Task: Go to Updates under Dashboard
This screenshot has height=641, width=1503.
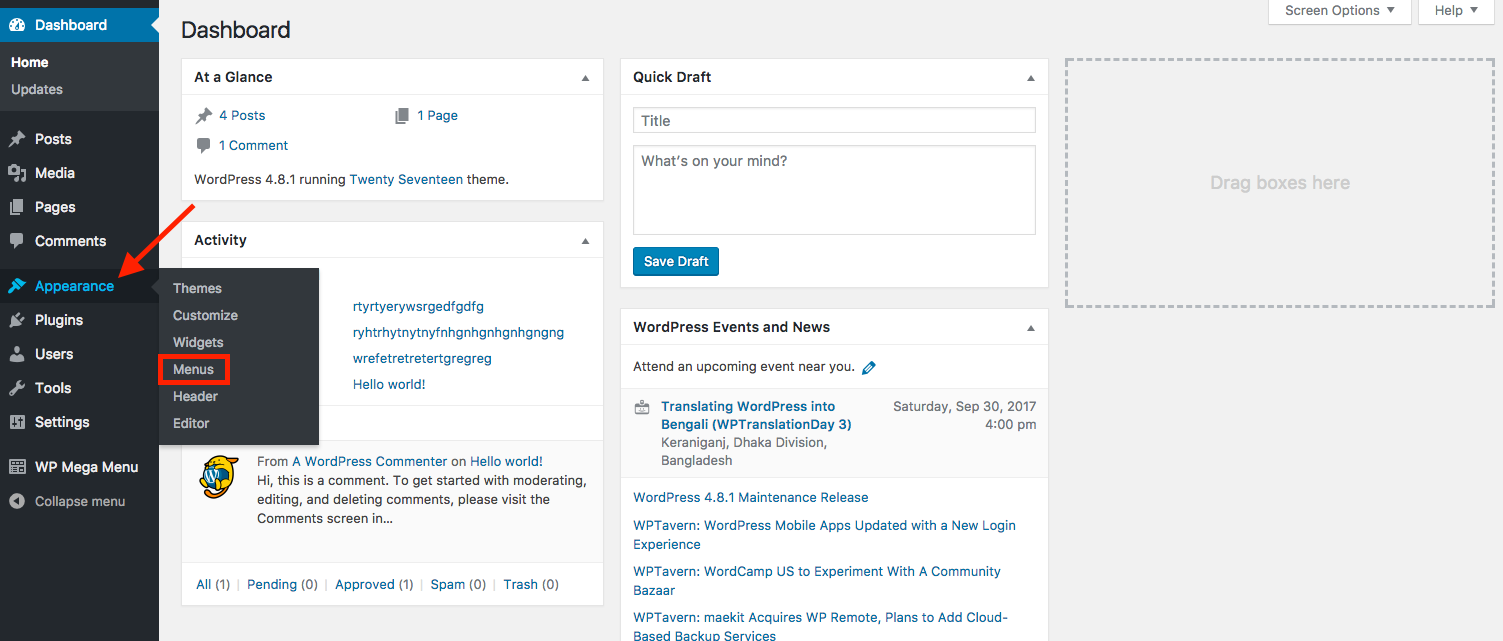Action: [37, 89]
